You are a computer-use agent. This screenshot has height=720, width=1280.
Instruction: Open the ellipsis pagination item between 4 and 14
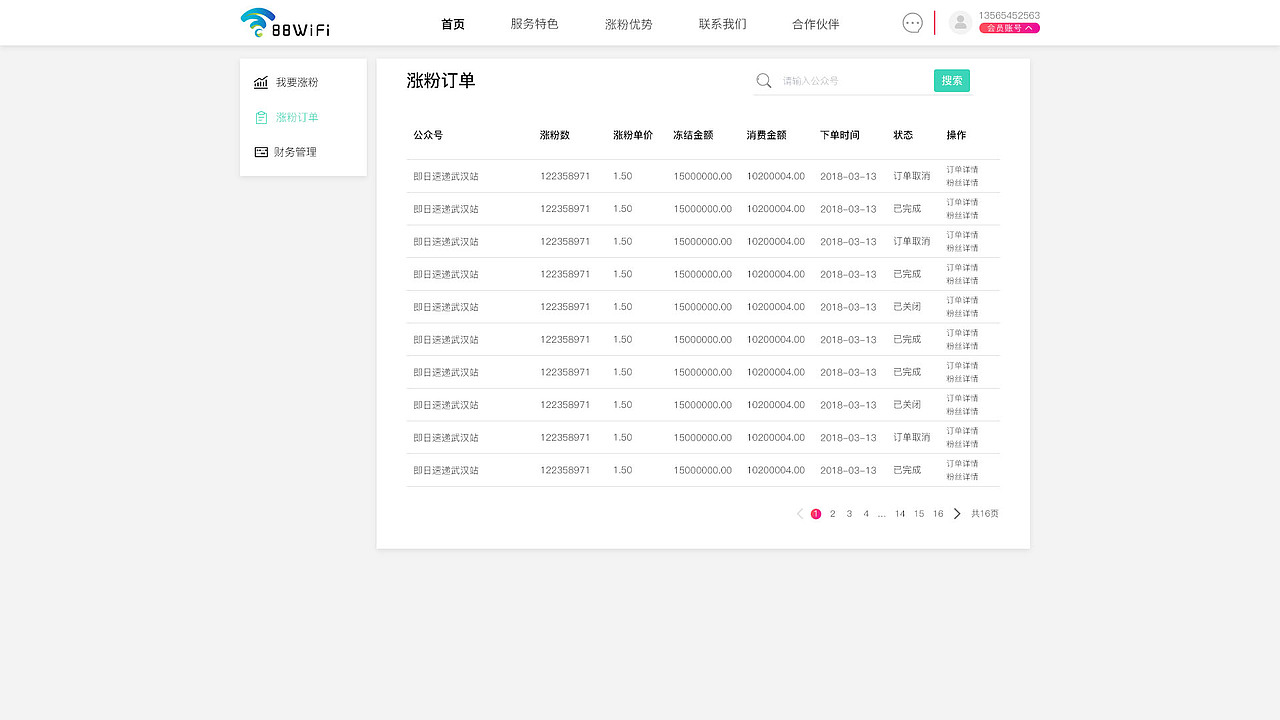point(881,513)
